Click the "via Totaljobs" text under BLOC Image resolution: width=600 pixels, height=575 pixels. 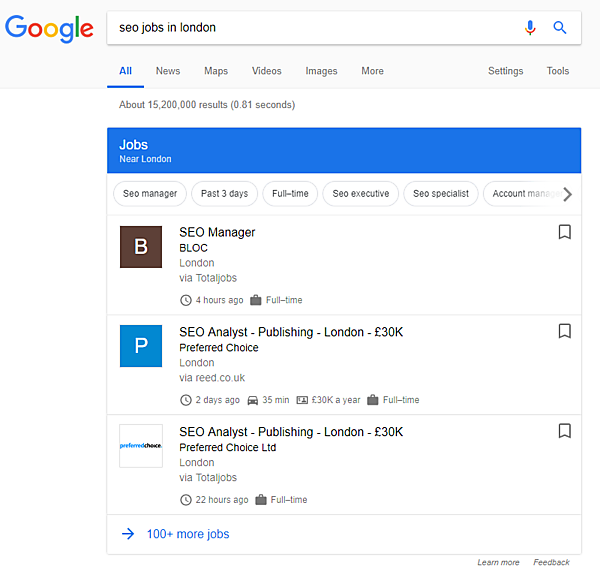(x=208, y=278)
